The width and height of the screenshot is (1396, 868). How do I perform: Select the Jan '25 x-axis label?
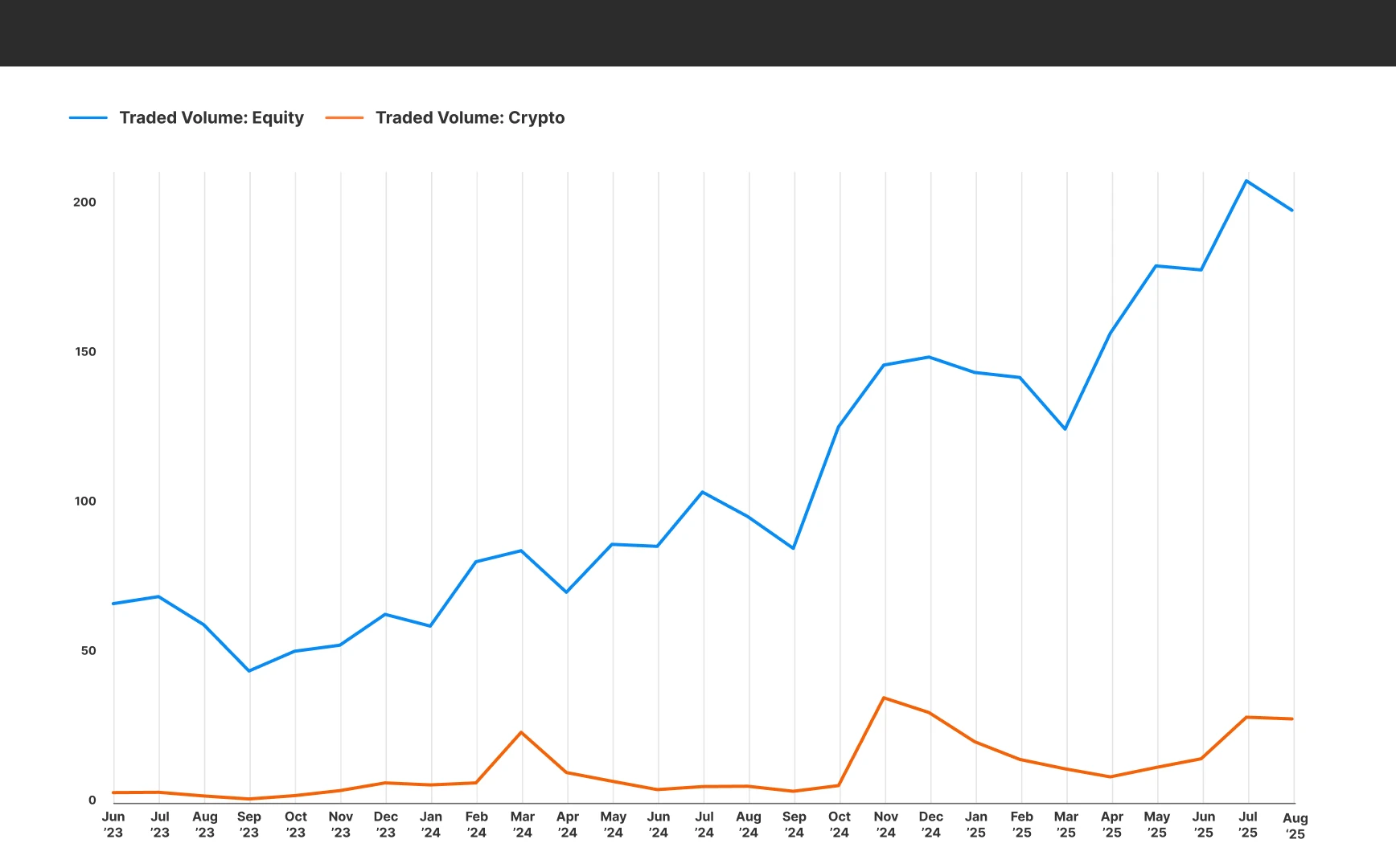(975, 825)
